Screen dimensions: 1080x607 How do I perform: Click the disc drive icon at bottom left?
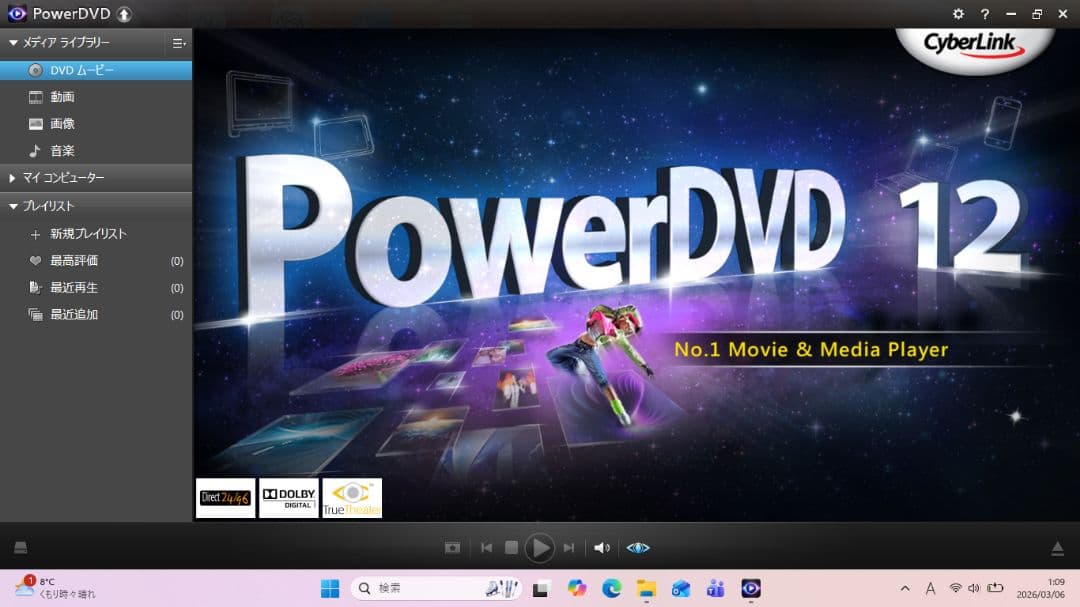point(21,548)
